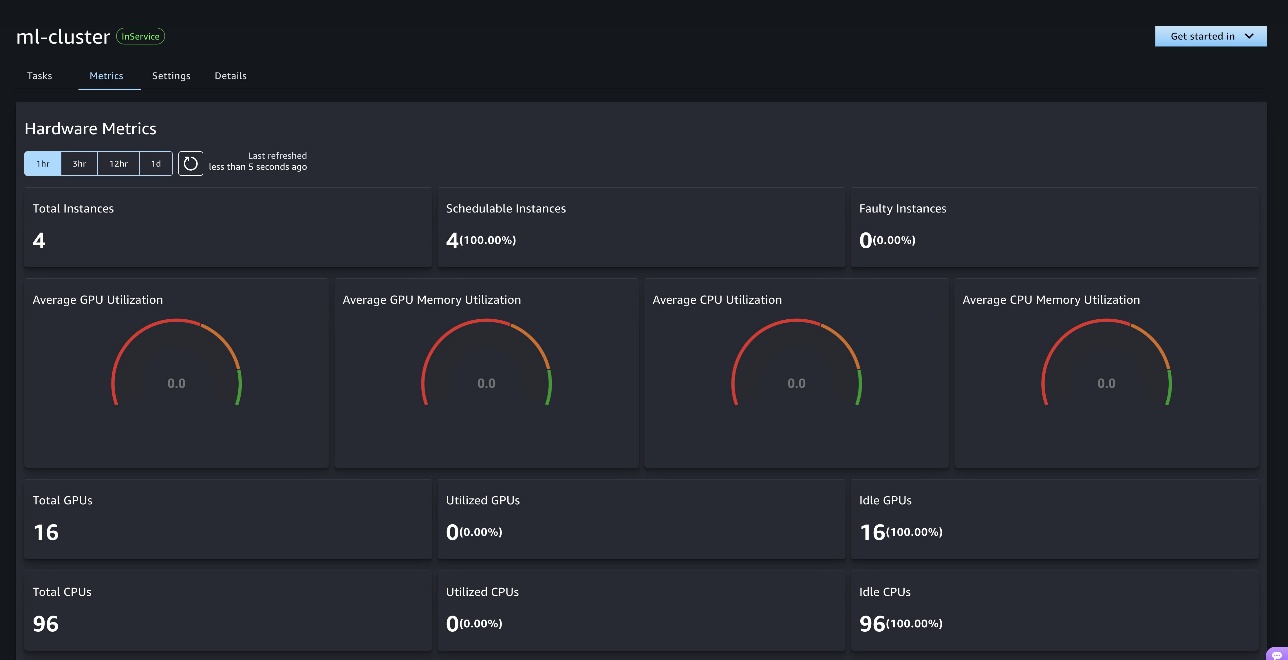The height and width of the screenshot is (660, 1288).
Task: Open the Get started in dropdown
Action: coord(1211,36)
